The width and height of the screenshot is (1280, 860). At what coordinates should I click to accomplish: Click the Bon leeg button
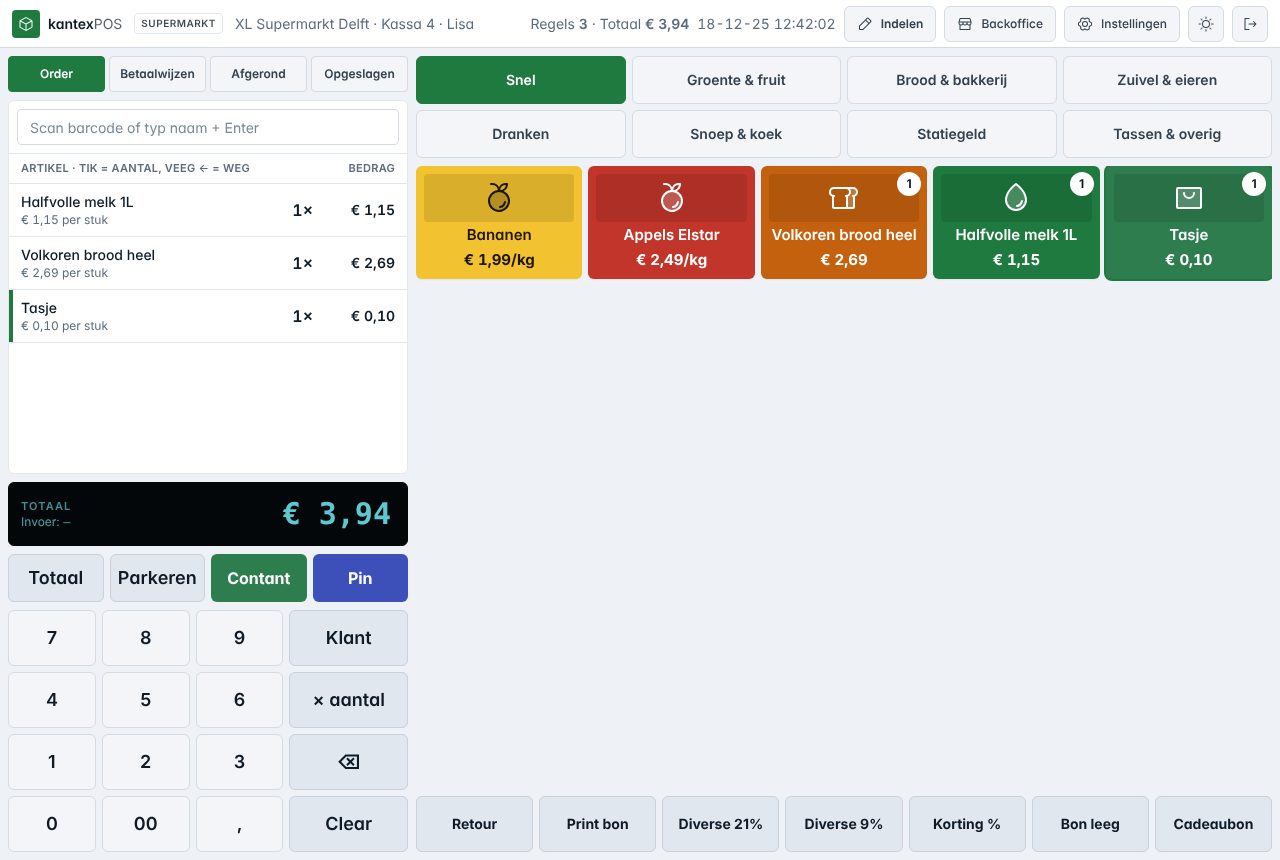coord(1090,824)
